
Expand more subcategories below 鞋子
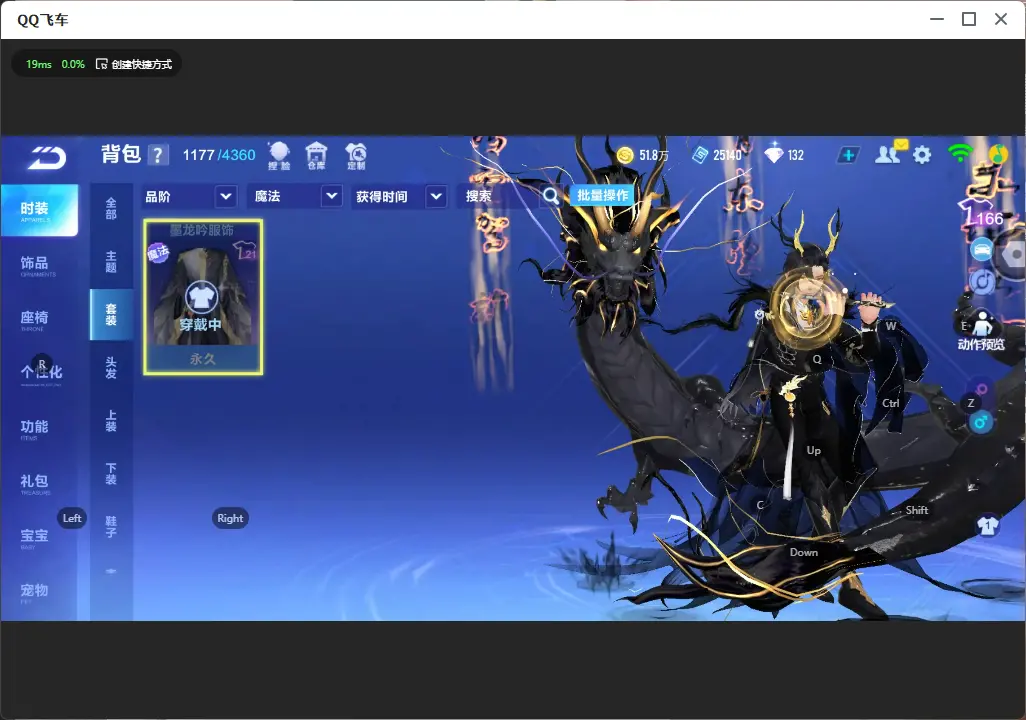[111, 571]
